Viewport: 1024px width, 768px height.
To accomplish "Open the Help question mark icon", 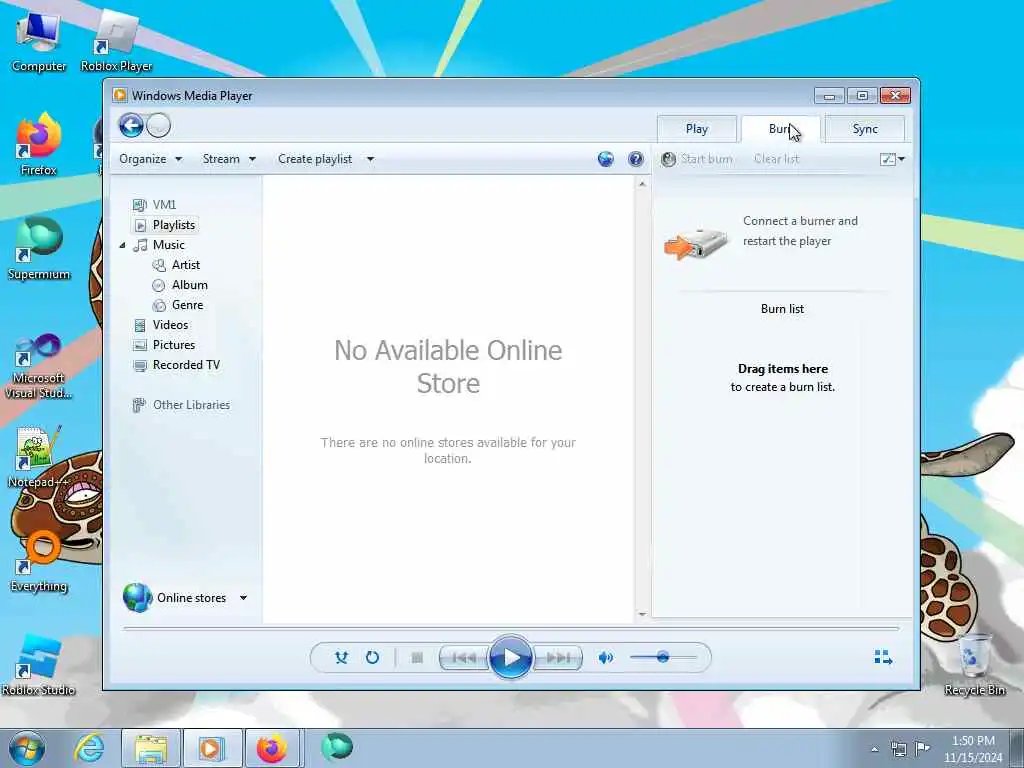I will point(635,159).
